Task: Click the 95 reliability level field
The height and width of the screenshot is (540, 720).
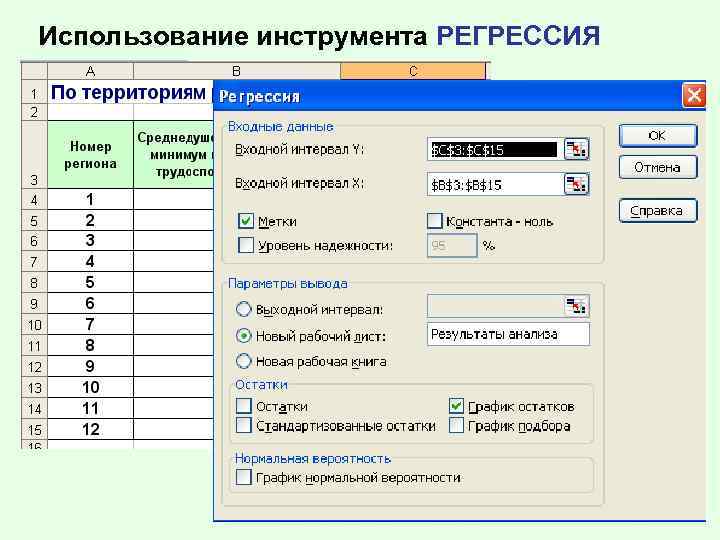Action: (452, 246)
